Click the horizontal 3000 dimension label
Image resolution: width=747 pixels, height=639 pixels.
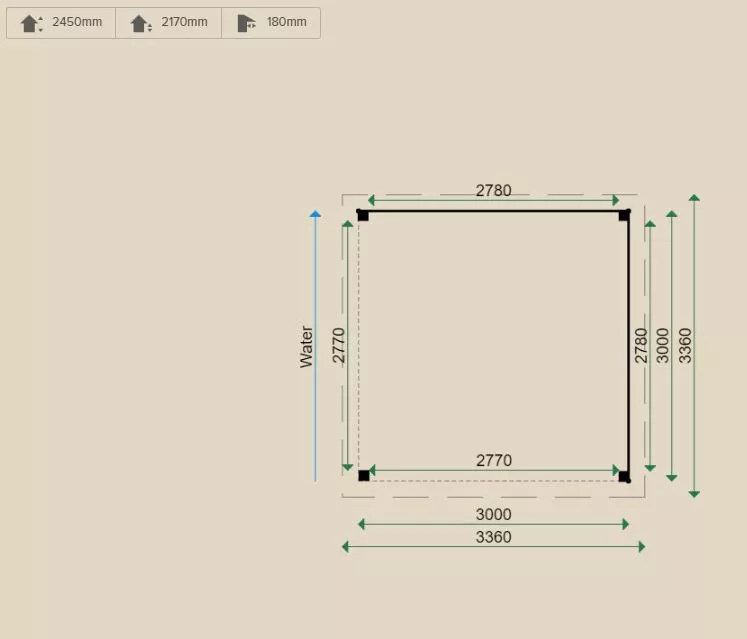(x=493, y=514)
